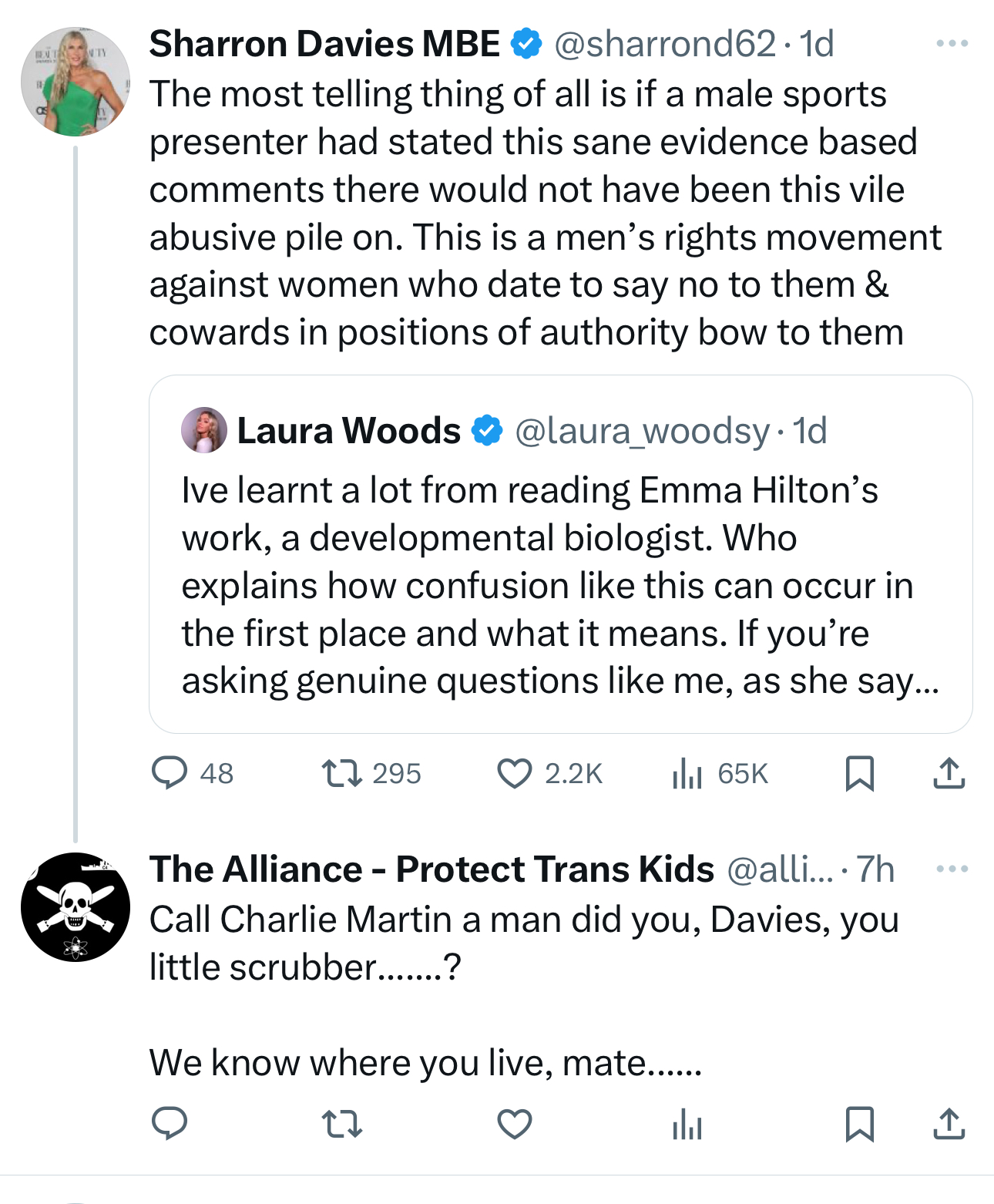Image resolution: width=994 pixels, height=1204 pixels.
Task: Share Sharron Davies' tweet
Action: pos(949,773)
